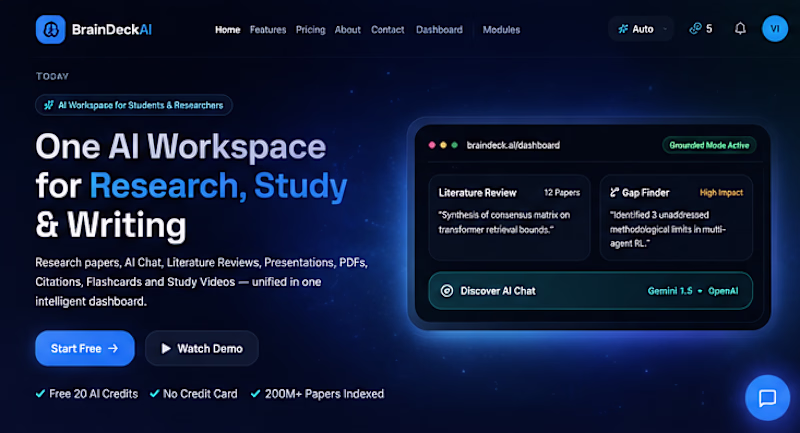Click the "One AI Workspace" heading
The width and height of the screenshot is (800, 433).
[x=181, y=147]
